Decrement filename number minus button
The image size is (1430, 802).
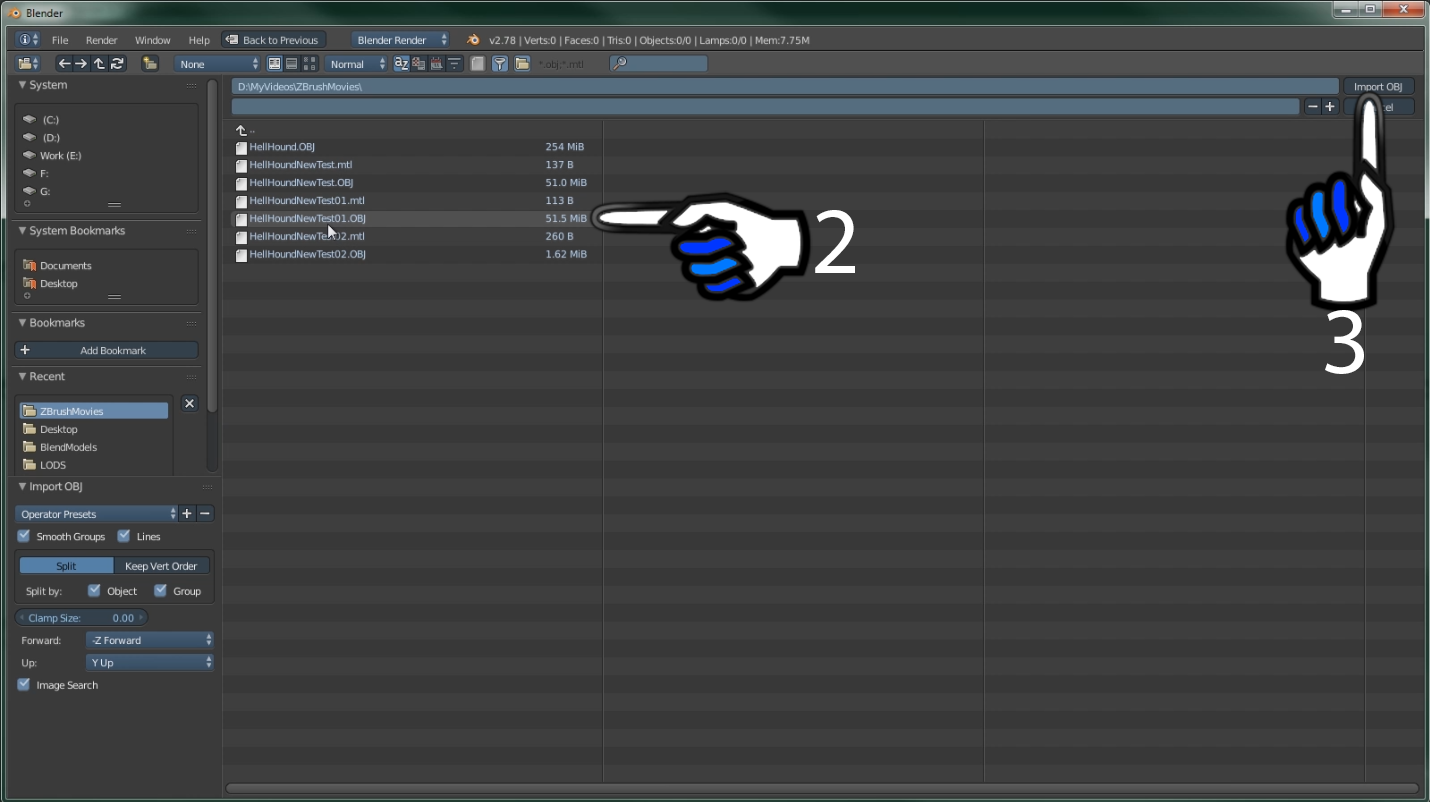coord(1312,107)
